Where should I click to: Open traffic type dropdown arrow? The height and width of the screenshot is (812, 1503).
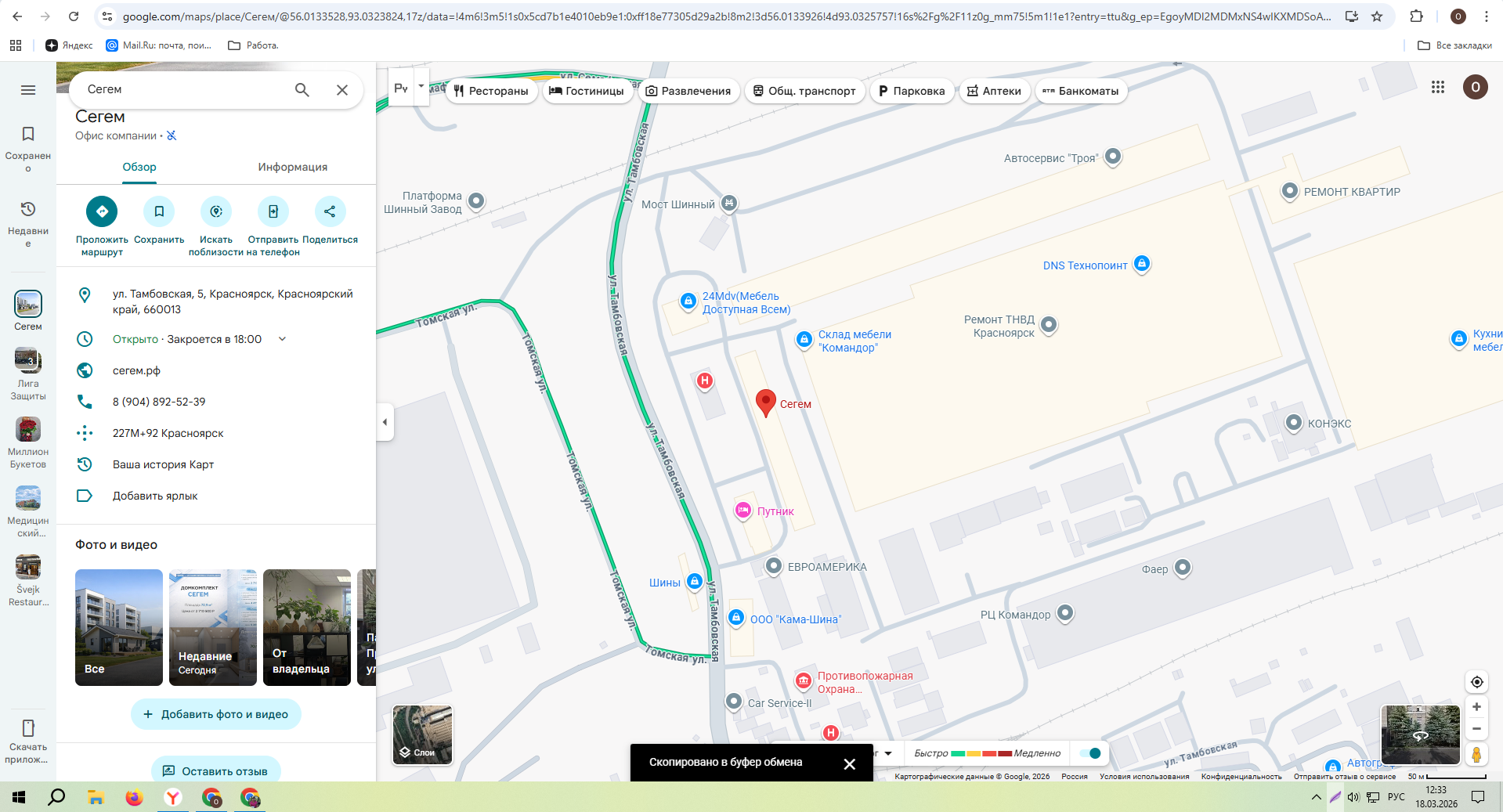[x=888, y=753]
